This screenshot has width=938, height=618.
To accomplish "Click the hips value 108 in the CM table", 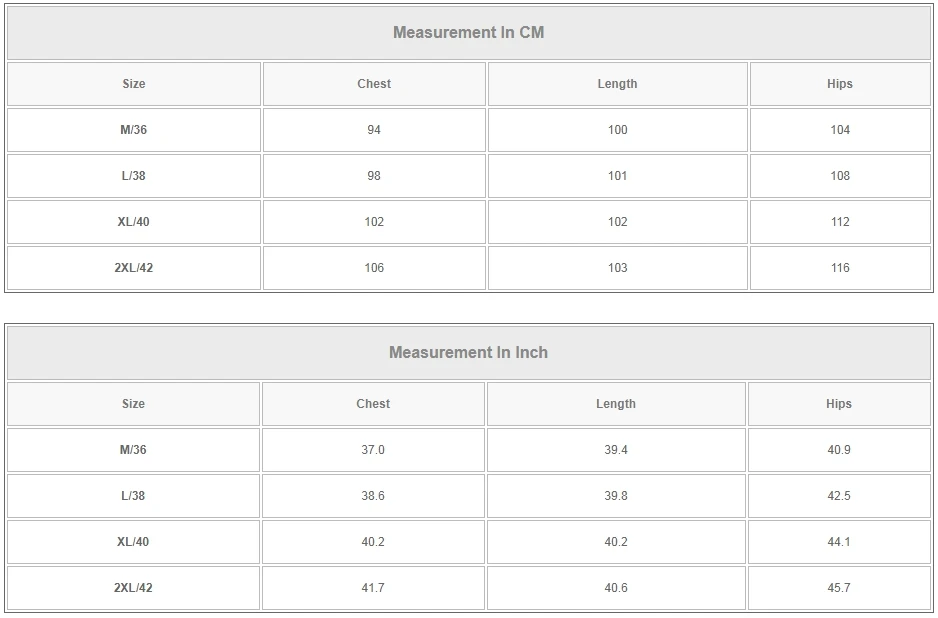I will click(840, 176).
